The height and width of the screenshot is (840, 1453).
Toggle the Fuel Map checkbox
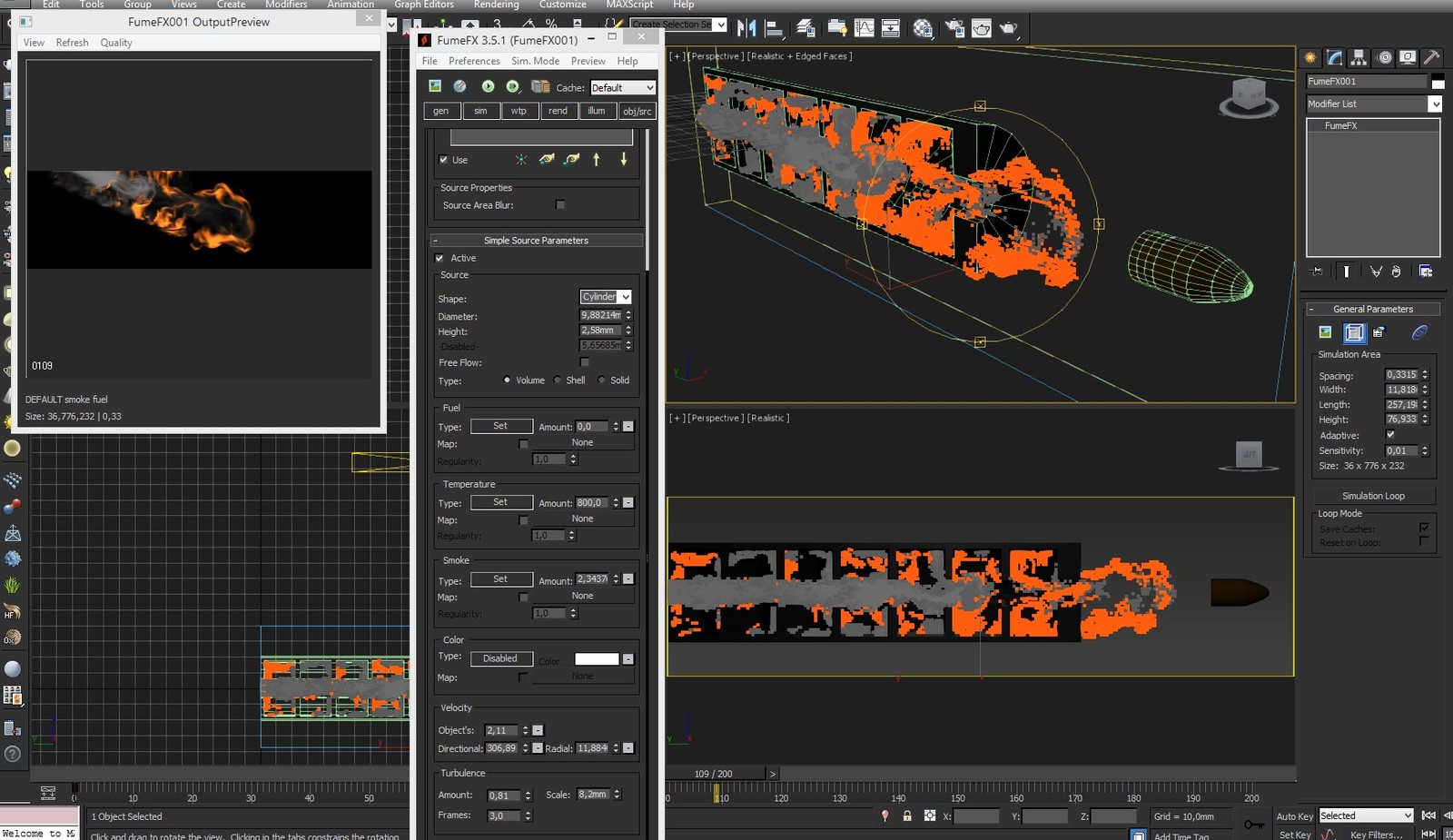tap(523, 444)
